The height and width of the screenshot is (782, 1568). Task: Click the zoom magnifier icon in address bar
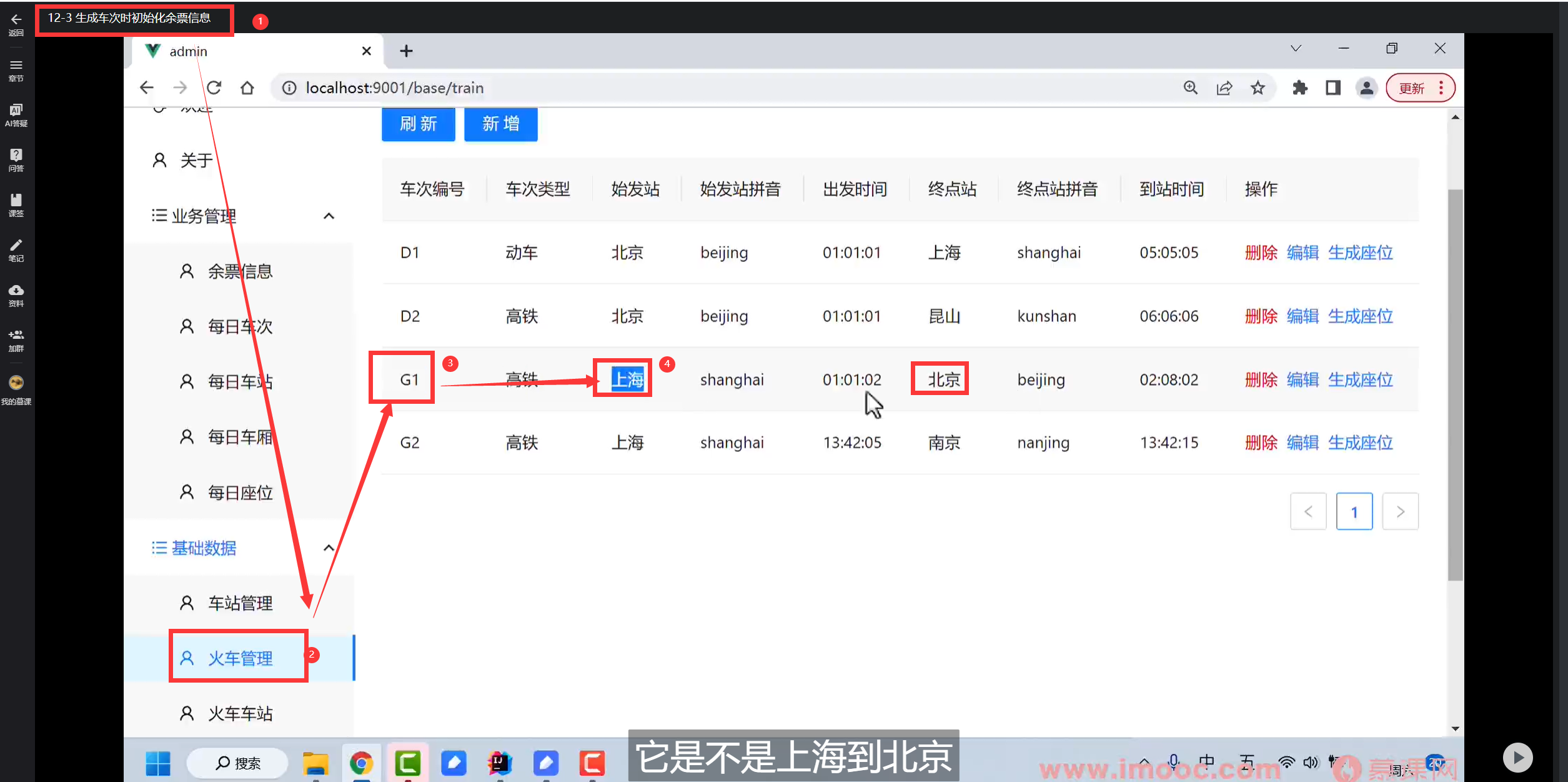pos(1191,88)
